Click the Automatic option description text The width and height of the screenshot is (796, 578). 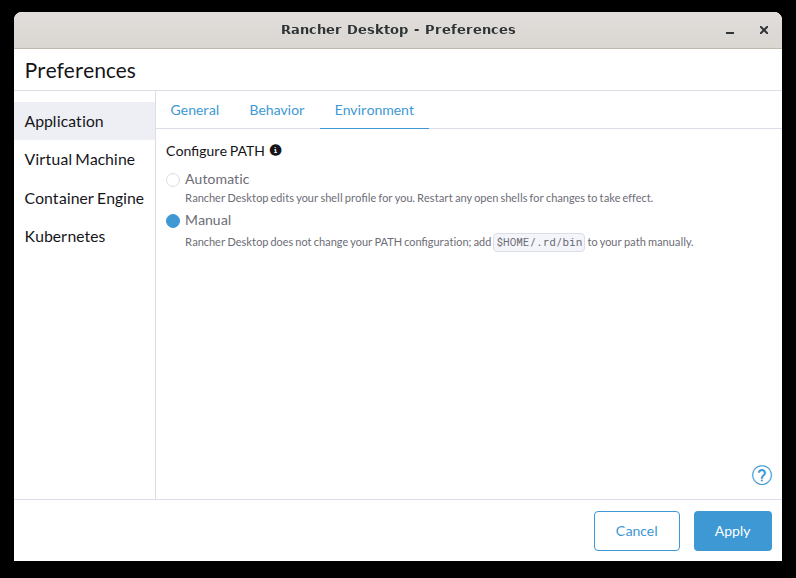[418, 198]
